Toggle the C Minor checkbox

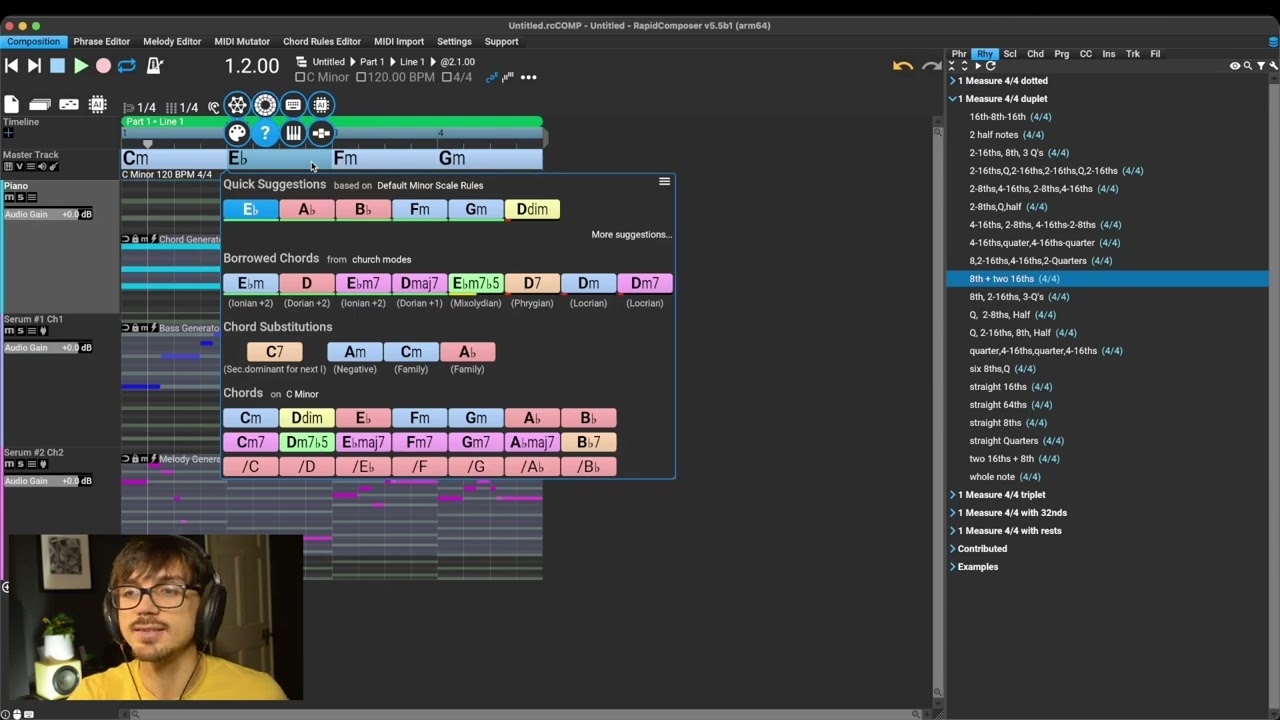click(x=300, y=77)
